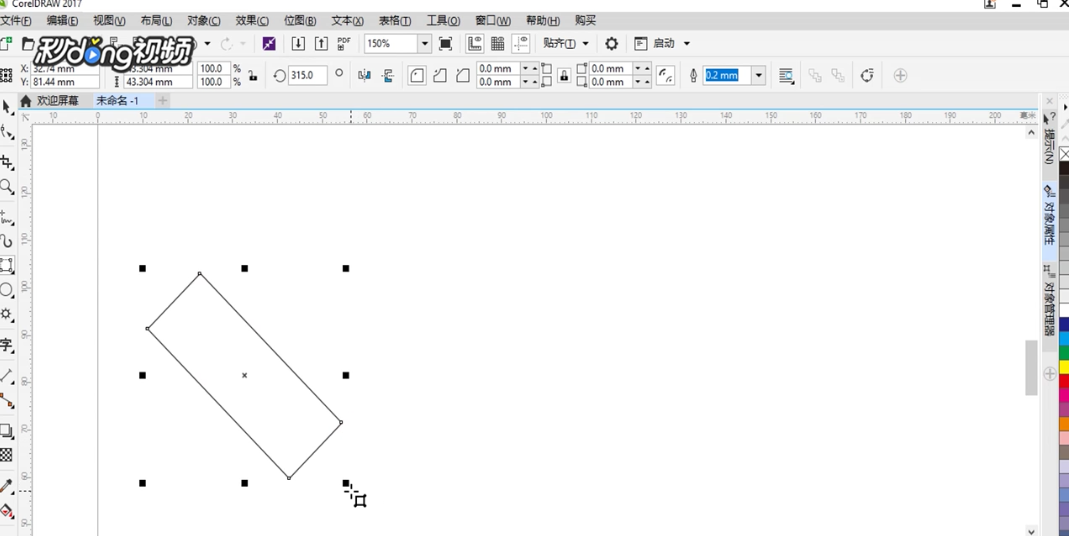Click the Import arrow-down icon
The width and height of the screenshot is (1069, 536).
(x=298, y=44)
